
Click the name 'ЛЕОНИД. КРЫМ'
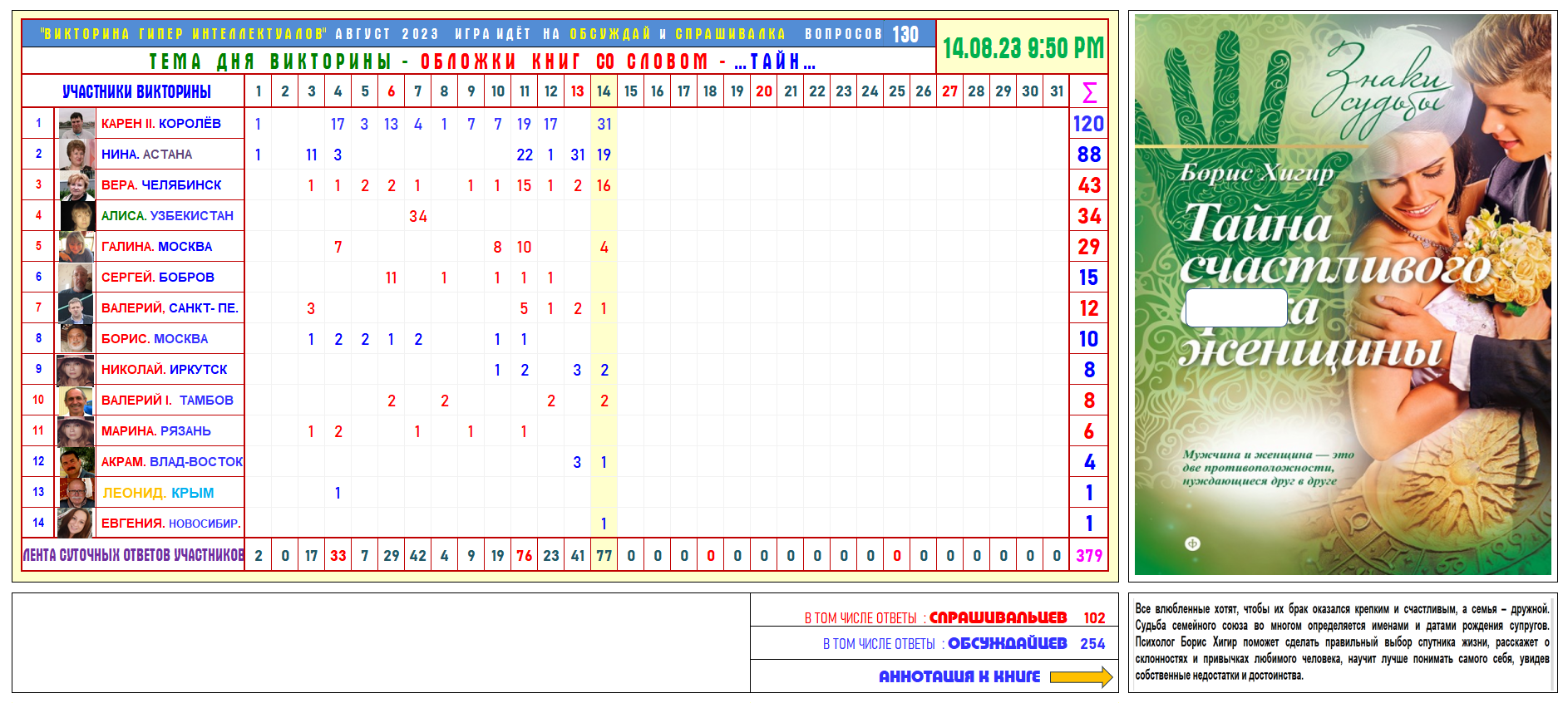158,493
